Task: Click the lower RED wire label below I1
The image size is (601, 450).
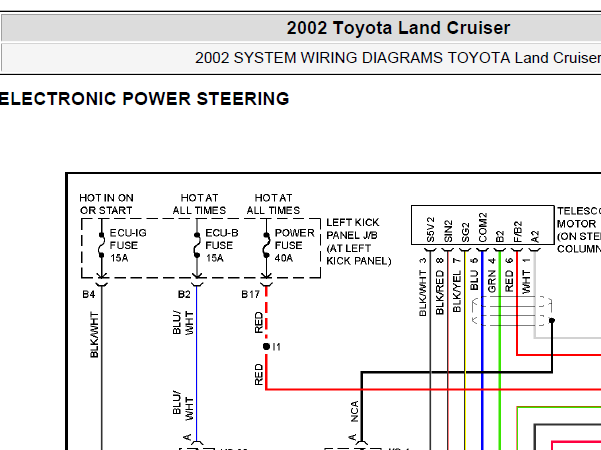Action: [x=259, y=374]
